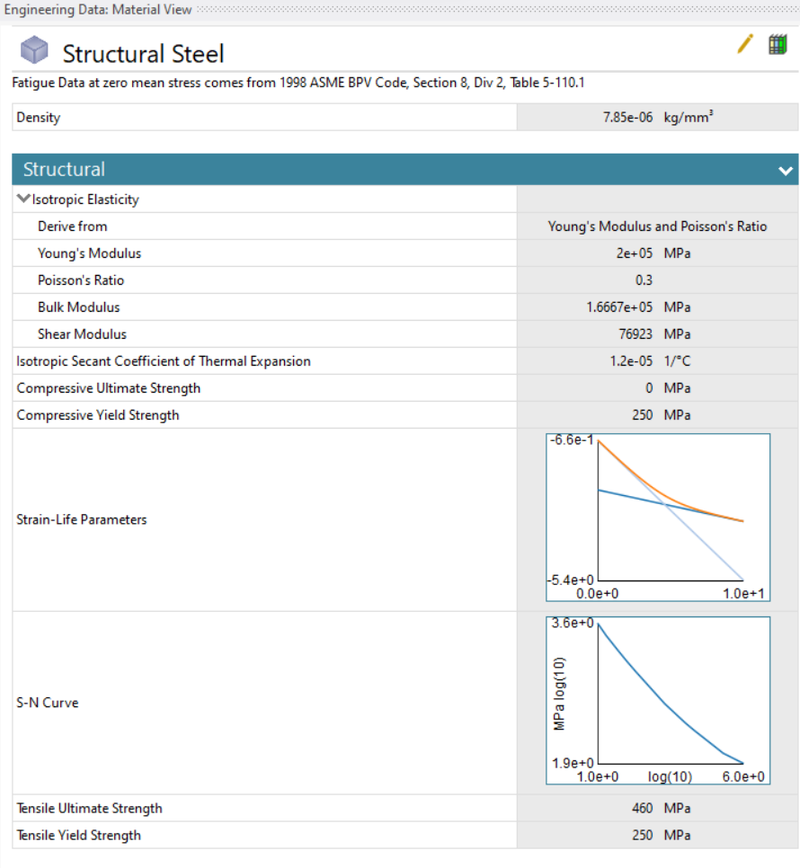Click the Engineering Data: Material View title

[97, 10]
